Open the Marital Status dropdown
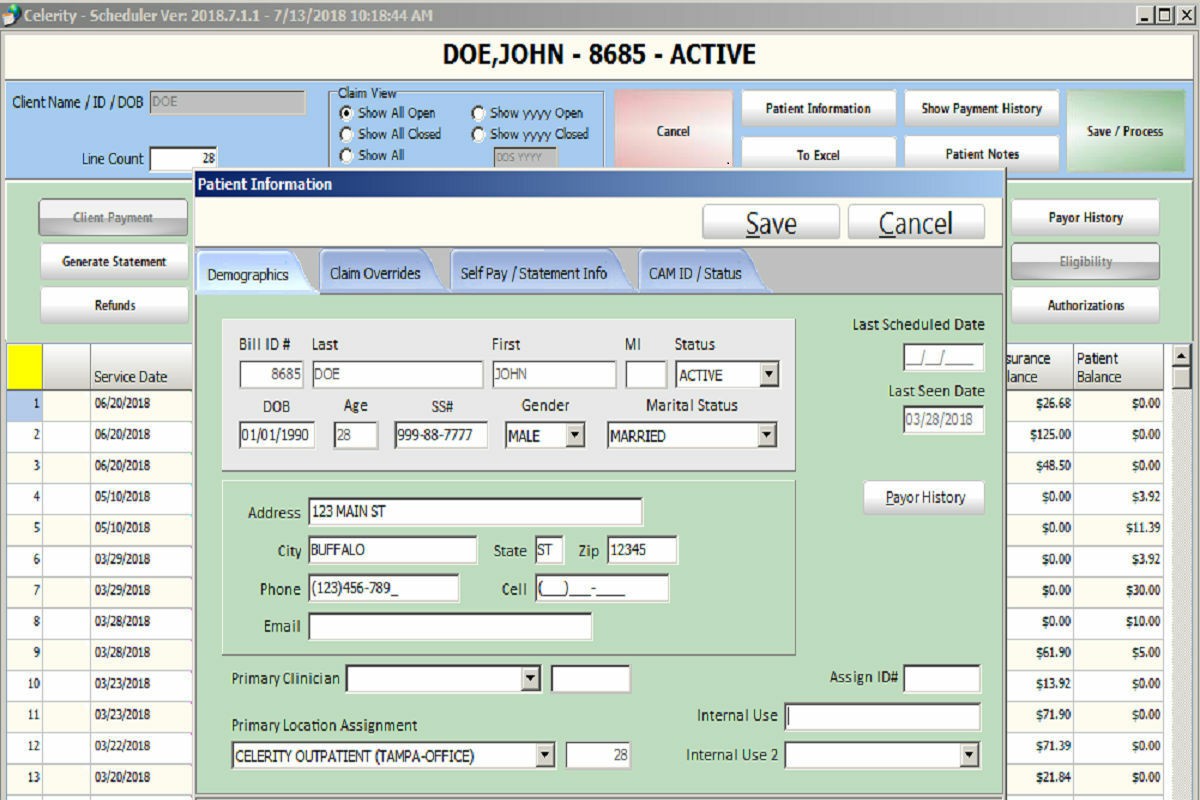The image size is (1200, 800). (766, 435)
